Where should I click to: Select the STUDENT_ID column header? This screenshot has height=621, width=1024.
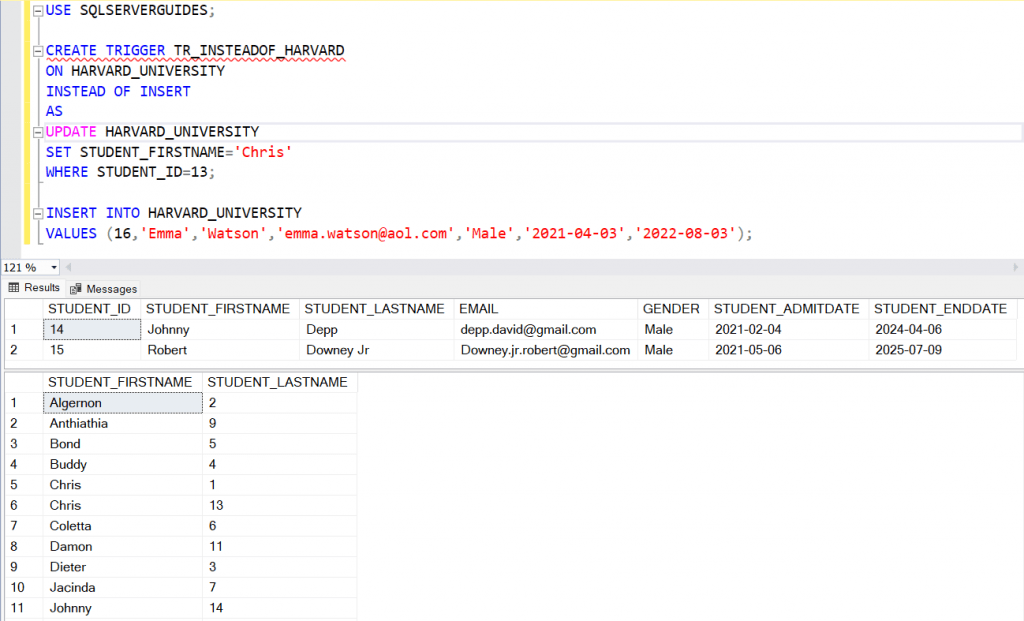90,309
